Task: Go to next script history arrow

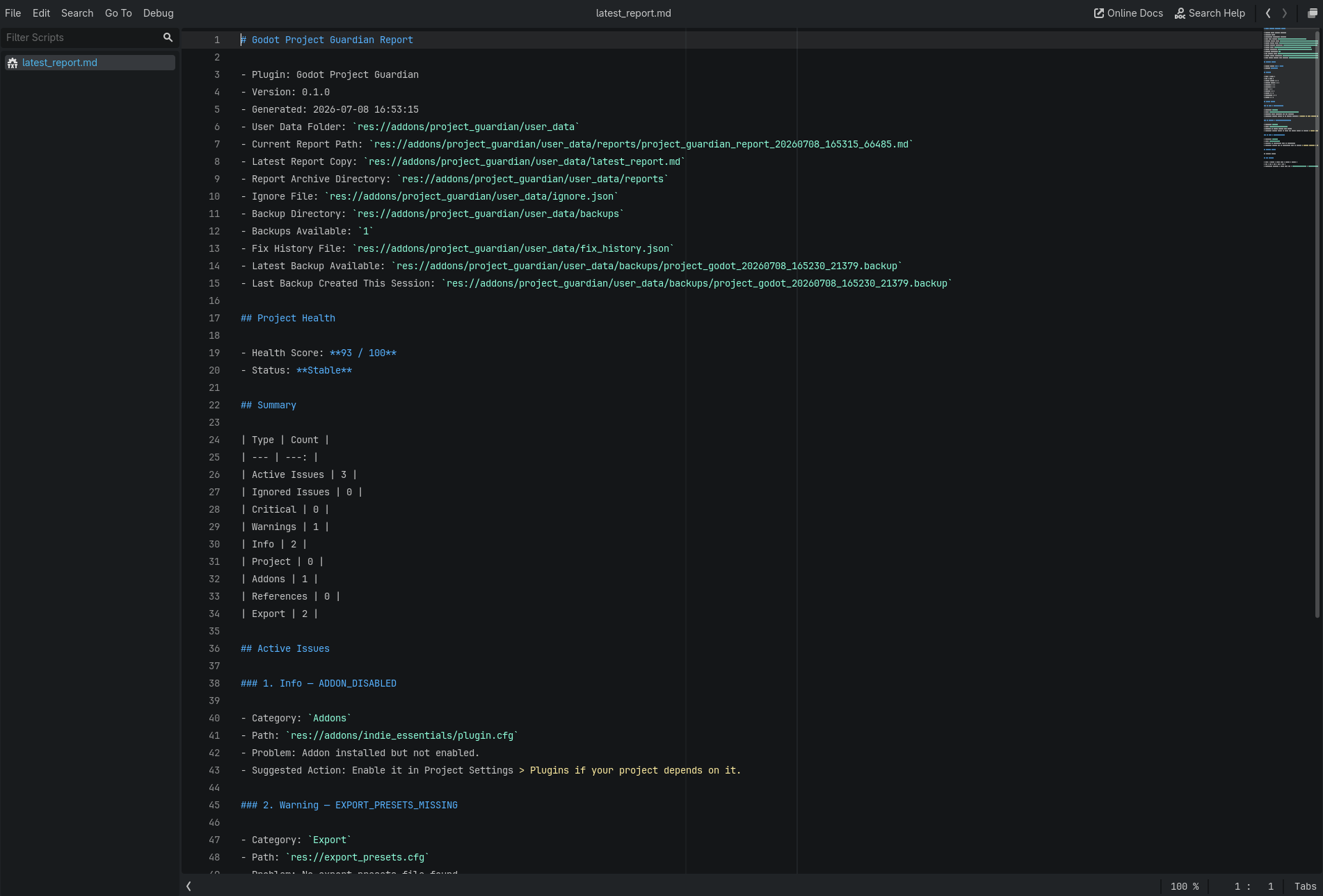Action: tap(1285, 13)
